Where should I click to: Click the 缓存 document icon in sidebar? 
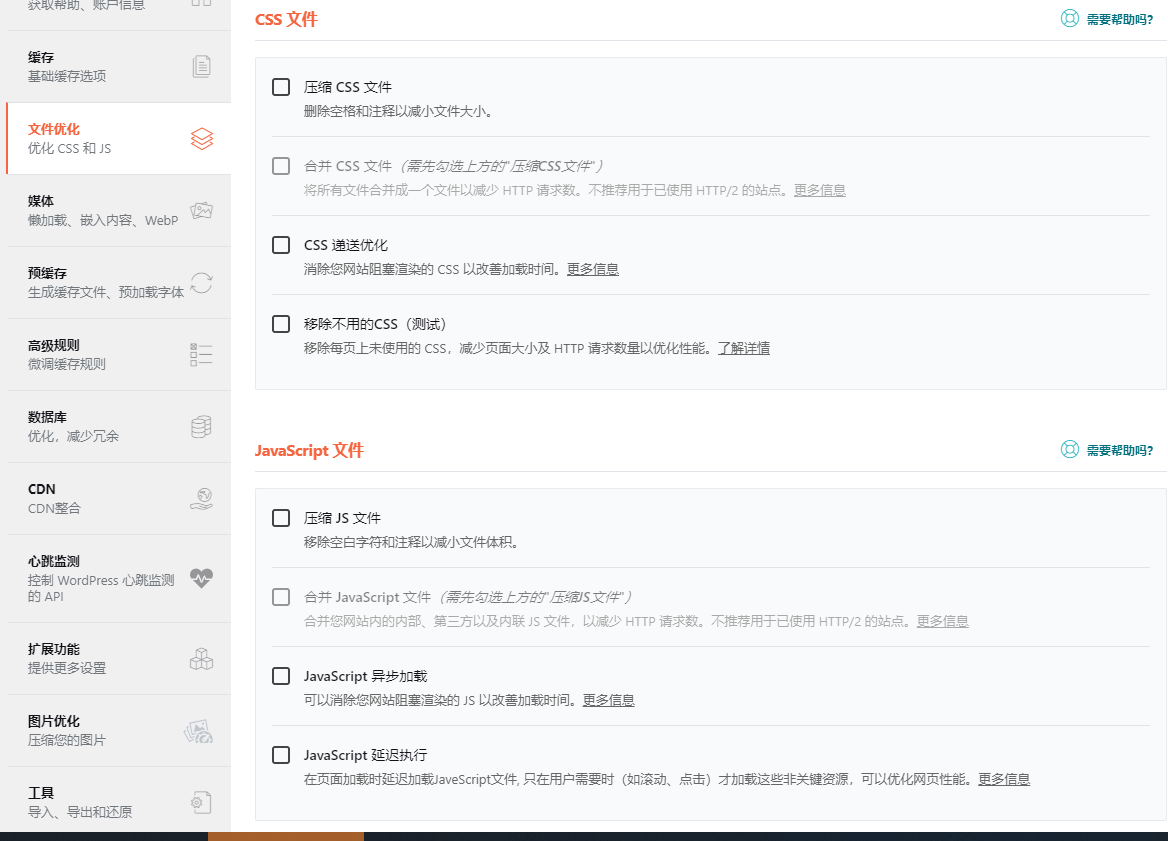201,66
